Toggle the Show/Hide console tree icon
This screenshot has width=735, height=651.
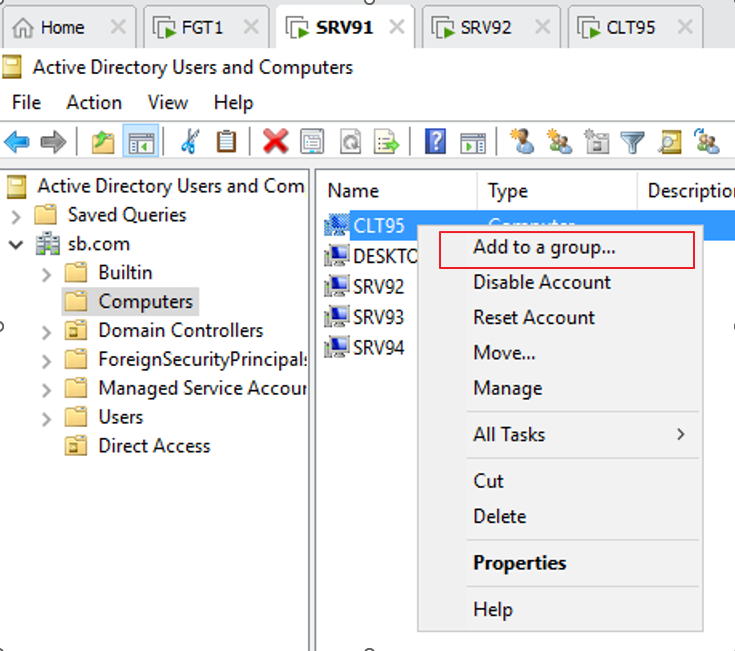coord(140,142)
